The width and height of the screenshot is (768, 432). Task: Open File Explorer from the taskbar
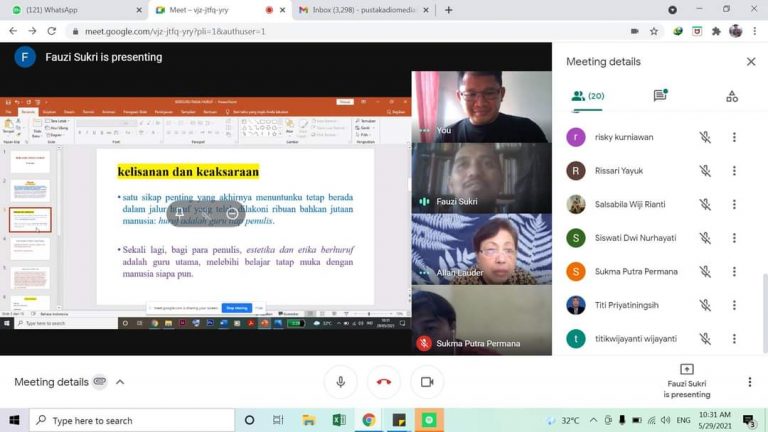(309, 420)
